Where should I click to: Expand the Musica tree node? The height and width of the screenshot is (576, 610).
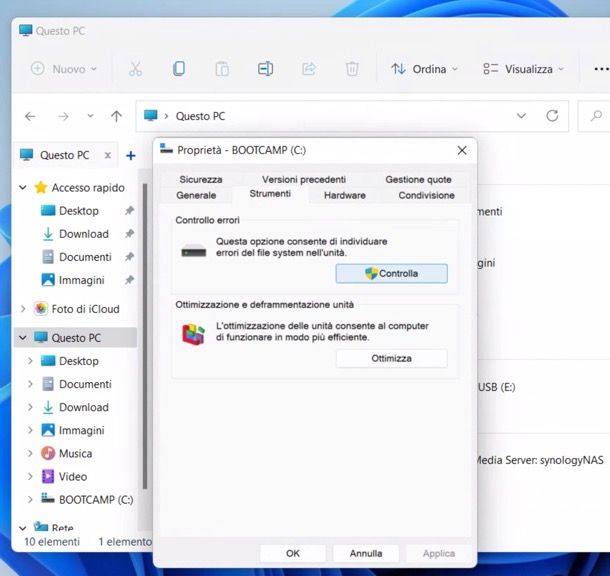(30, 453)
